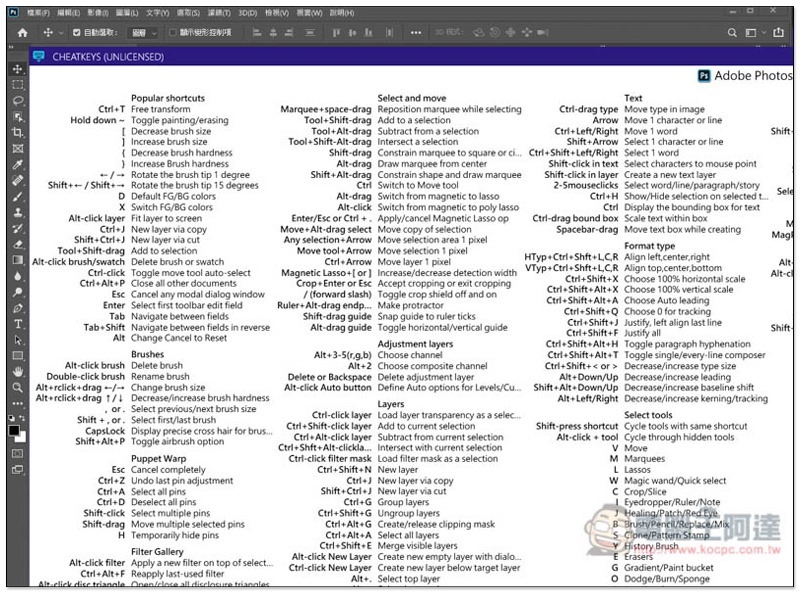
Task: Open the Move tool preset picker arrow
Action: point(61,33)
